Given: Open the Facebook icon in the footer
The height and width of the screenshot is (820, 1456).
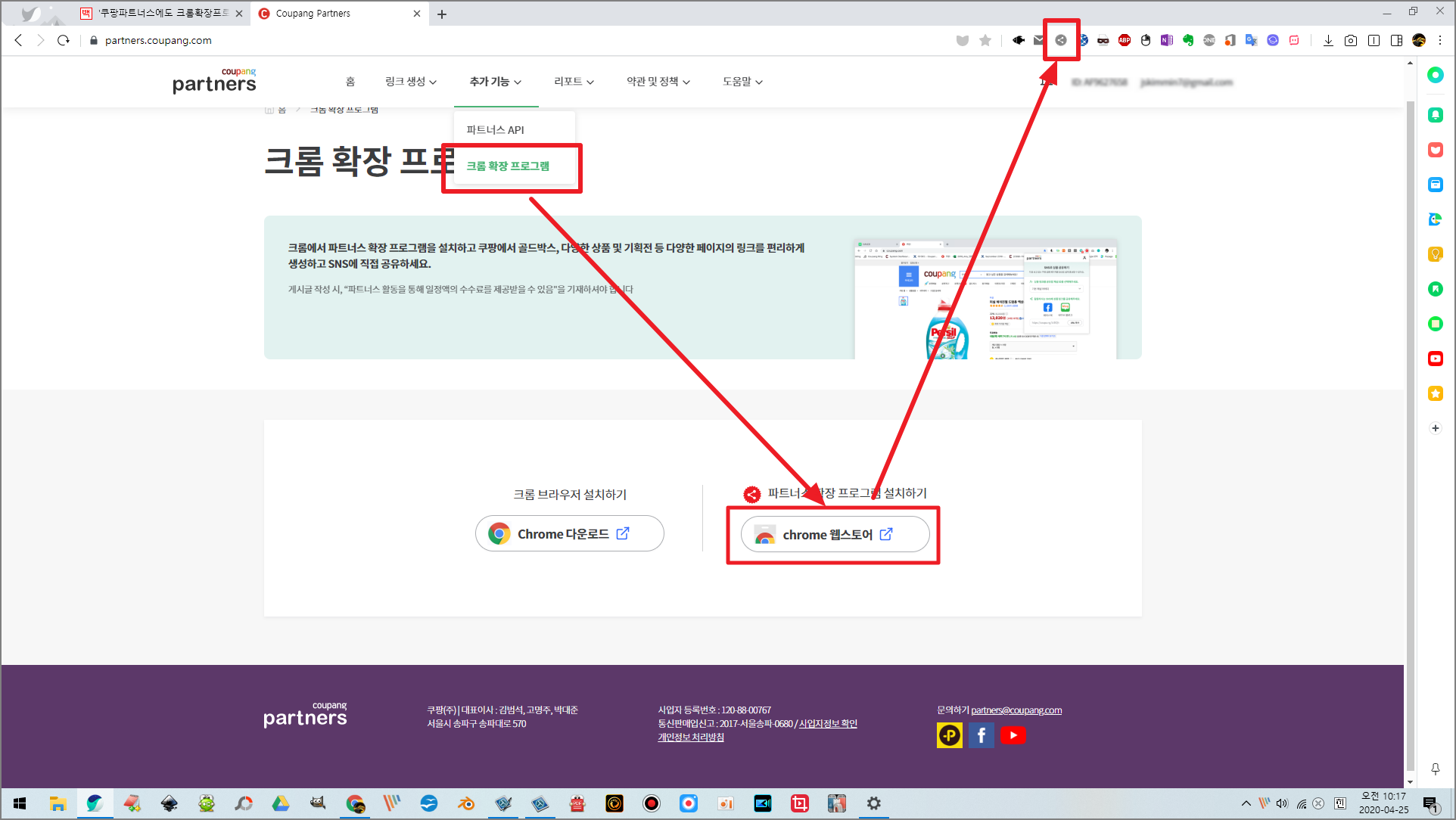Looking at the screenshot, I should (981, 735).
